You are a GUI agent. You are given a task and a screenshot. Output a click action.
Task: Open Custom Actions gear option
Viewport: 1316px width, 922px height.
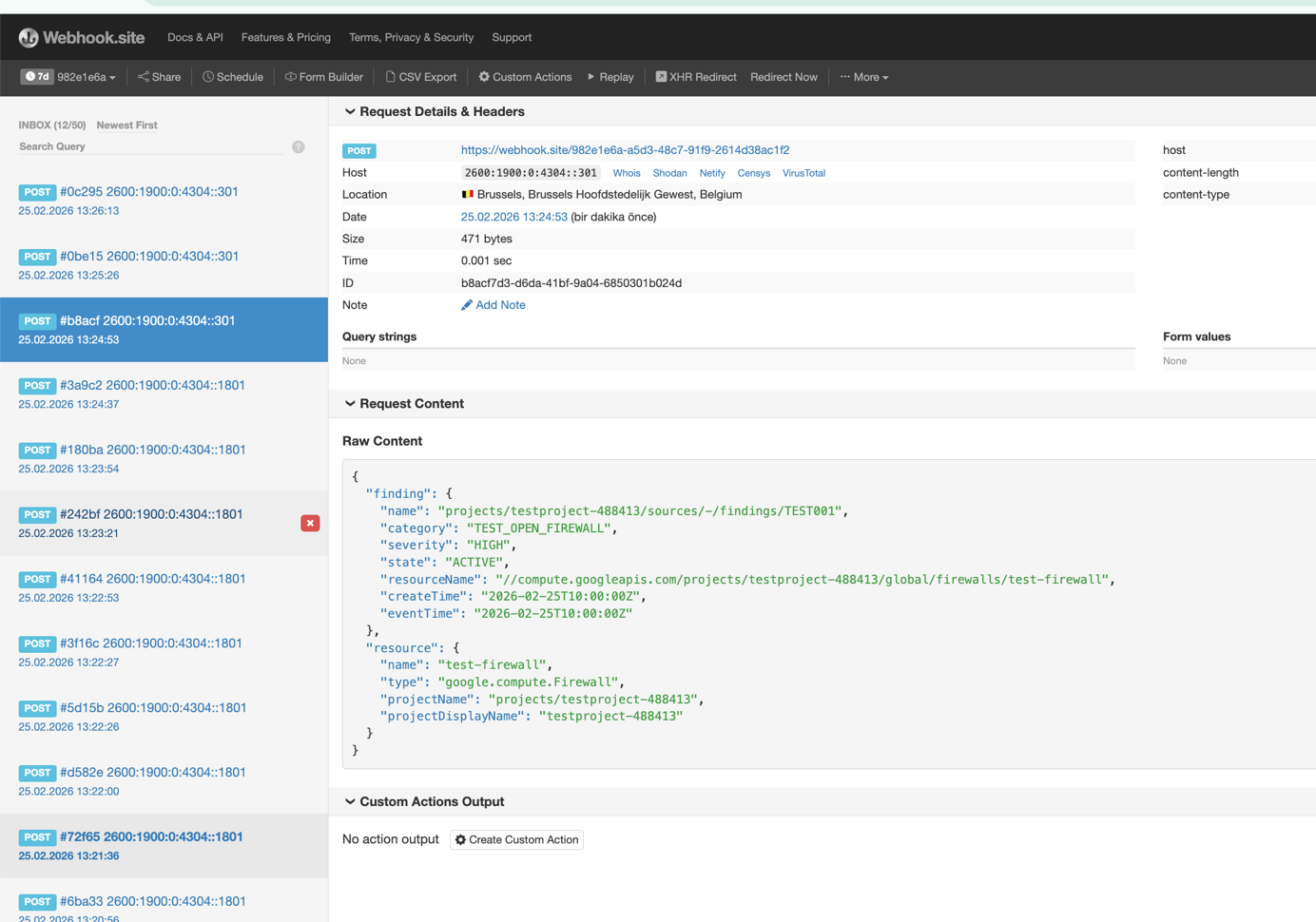525,77
